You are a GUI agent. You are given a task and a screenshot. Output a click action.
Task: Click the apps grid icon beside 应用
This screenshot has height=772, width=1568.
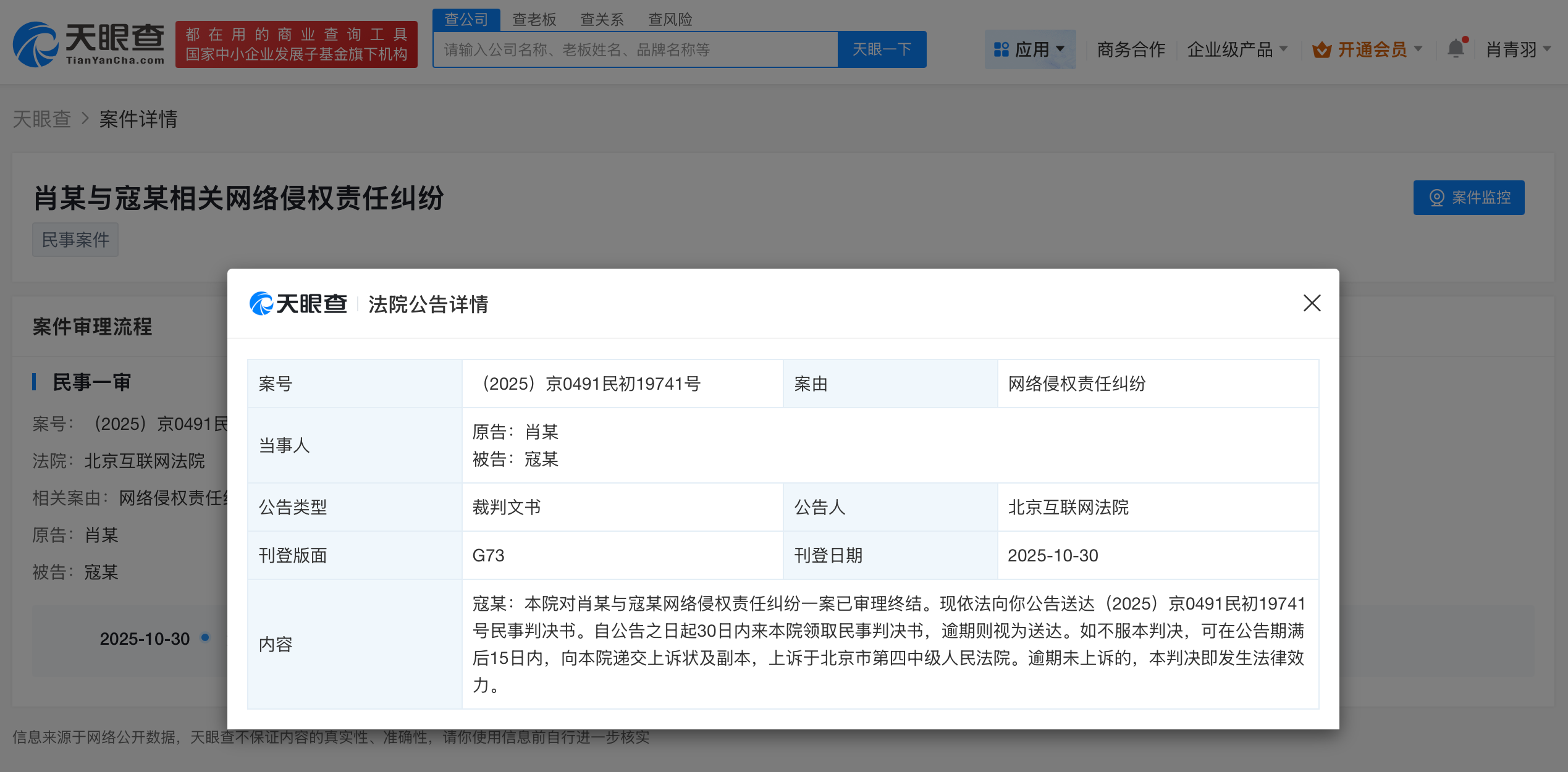pyautogui.click(x=1001, y=49)
